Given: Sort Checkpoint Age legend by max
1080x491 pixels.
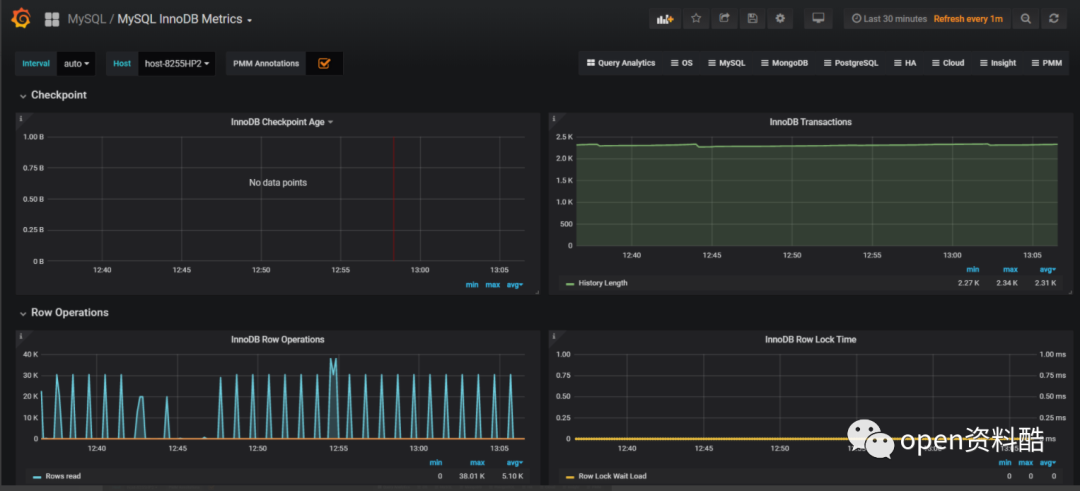Looking at the screenshot, I should coord(492,285).
